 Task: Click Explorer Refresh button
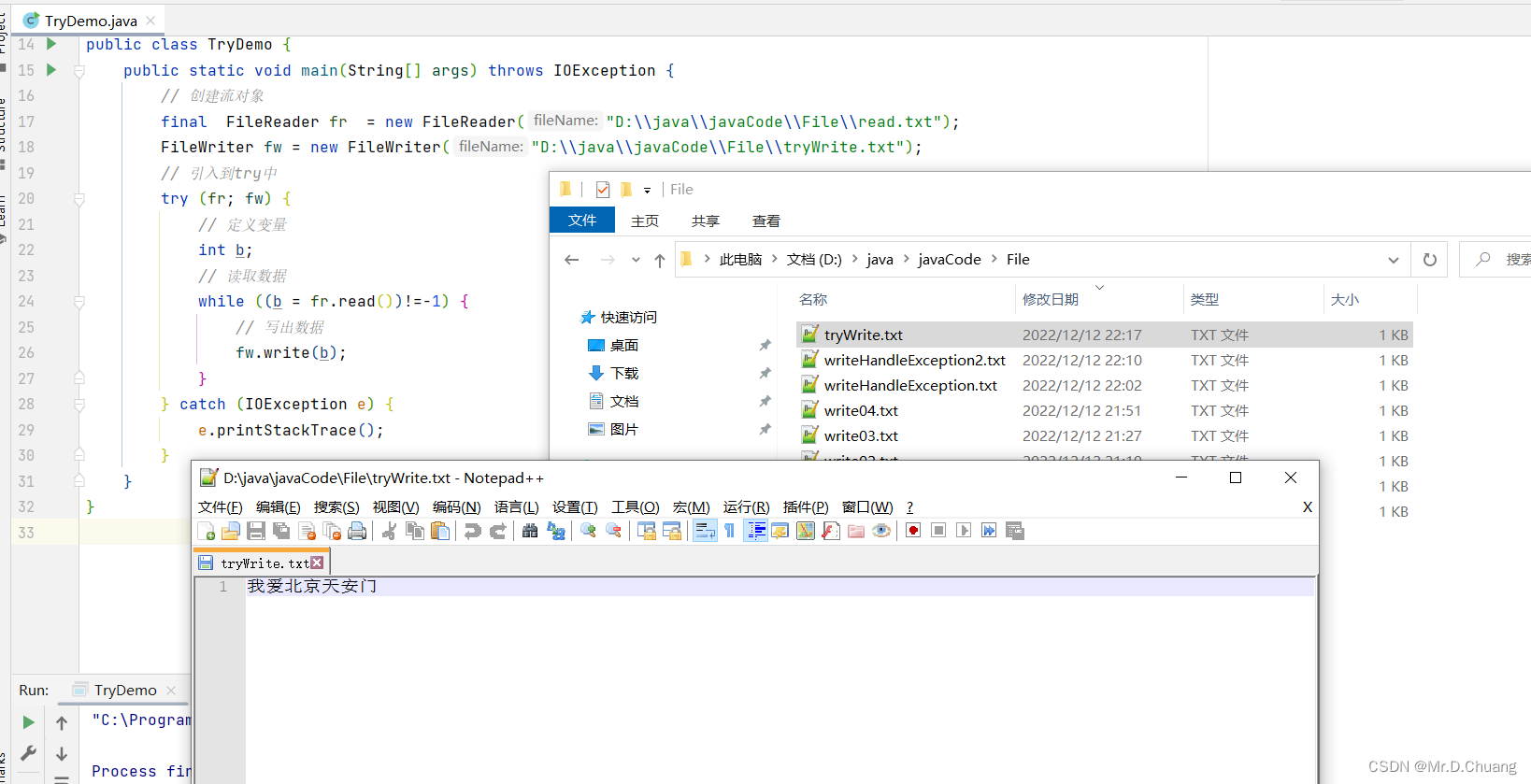pyautogui.click(x=1430, y=260)
